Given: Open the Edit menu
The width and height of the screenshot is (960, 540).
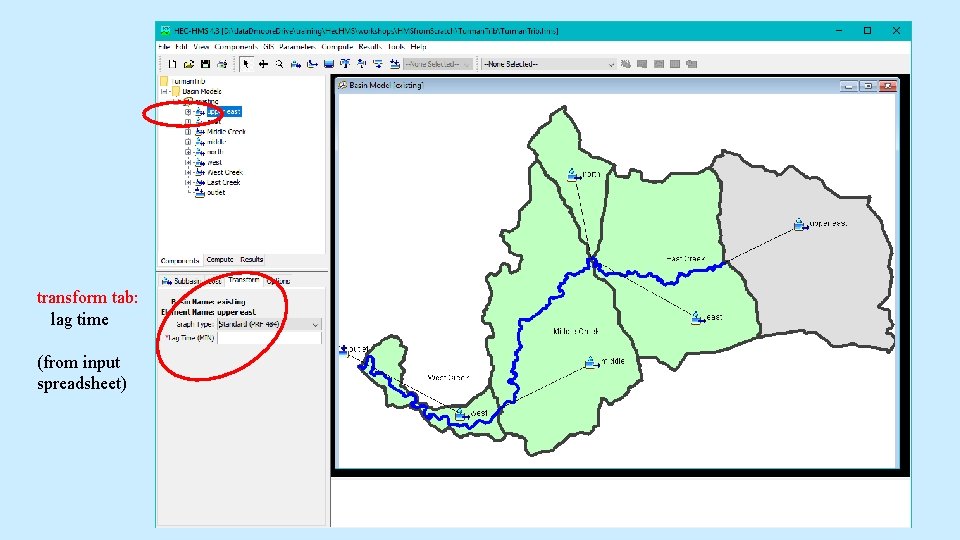Looking at the screenshot, I should [x=181, y=47].
